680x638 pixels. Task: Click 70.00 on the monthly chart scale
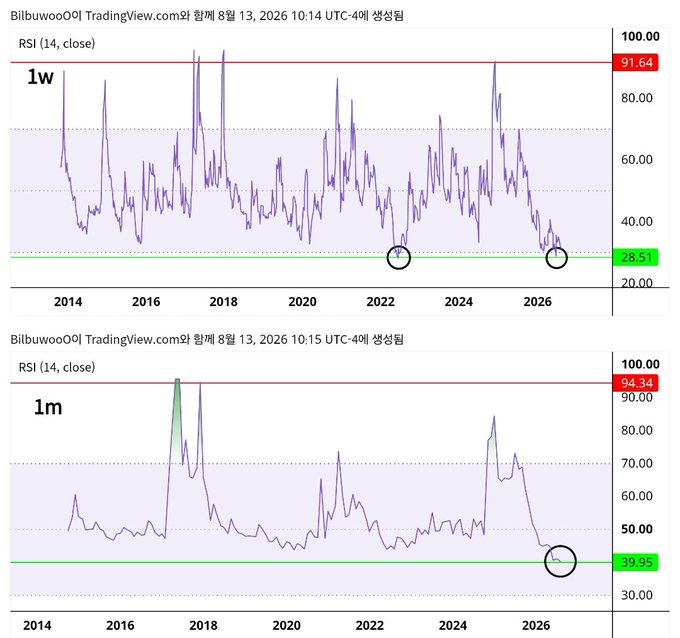pyautogui.click(x=637, y=464)
